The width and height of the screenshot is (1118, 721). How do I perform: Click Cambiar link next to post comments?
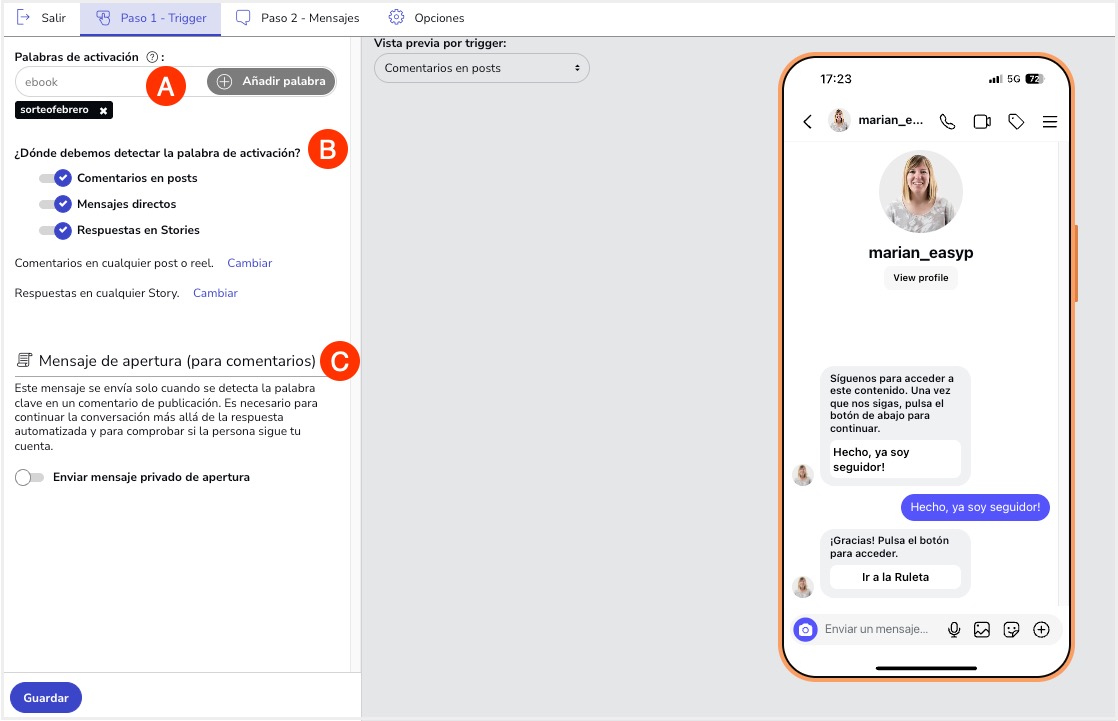click(249, 263)
